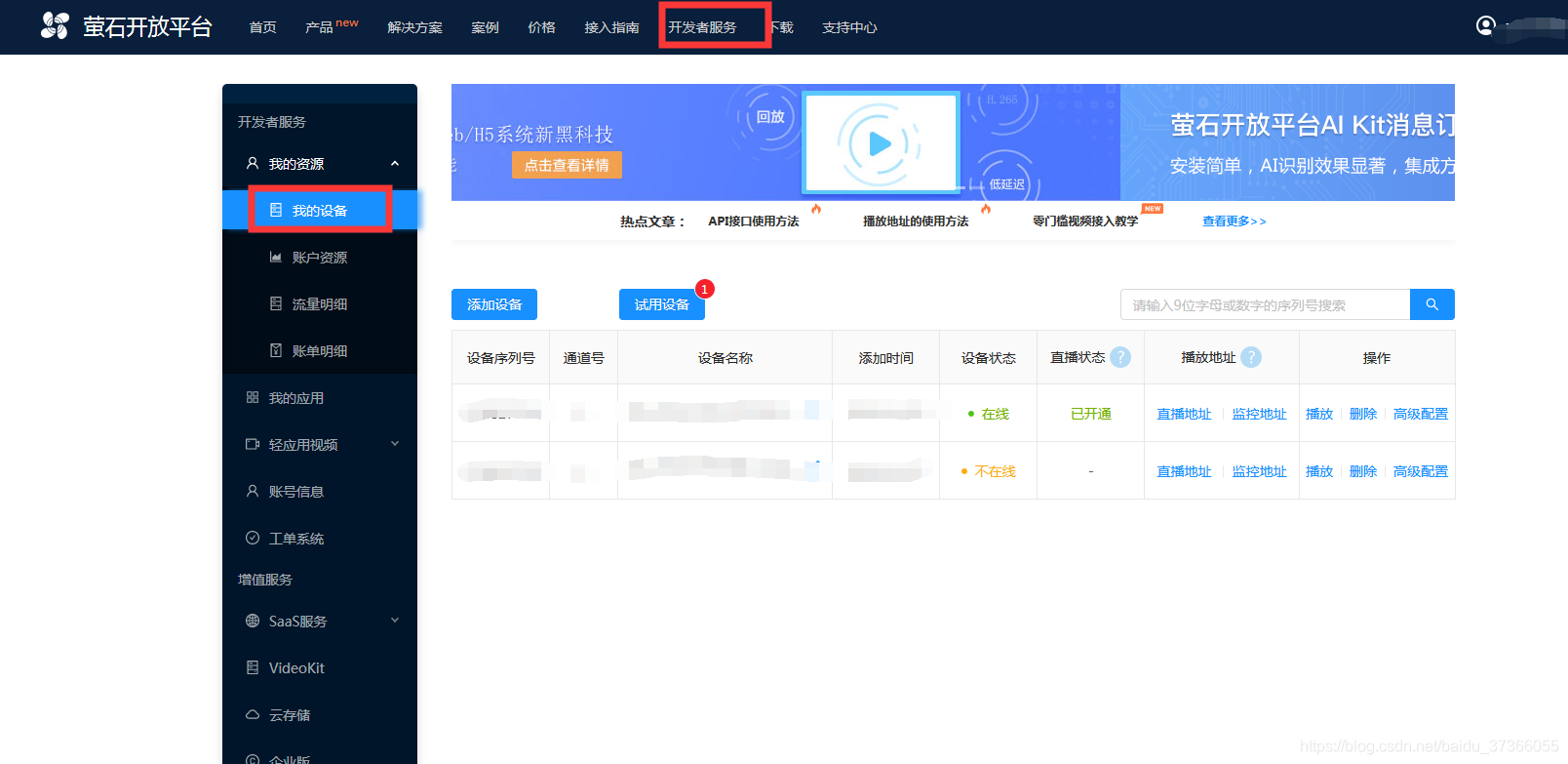Open 价格 in top navigation
Viewport: 1568px width, 764px height.
541,27
